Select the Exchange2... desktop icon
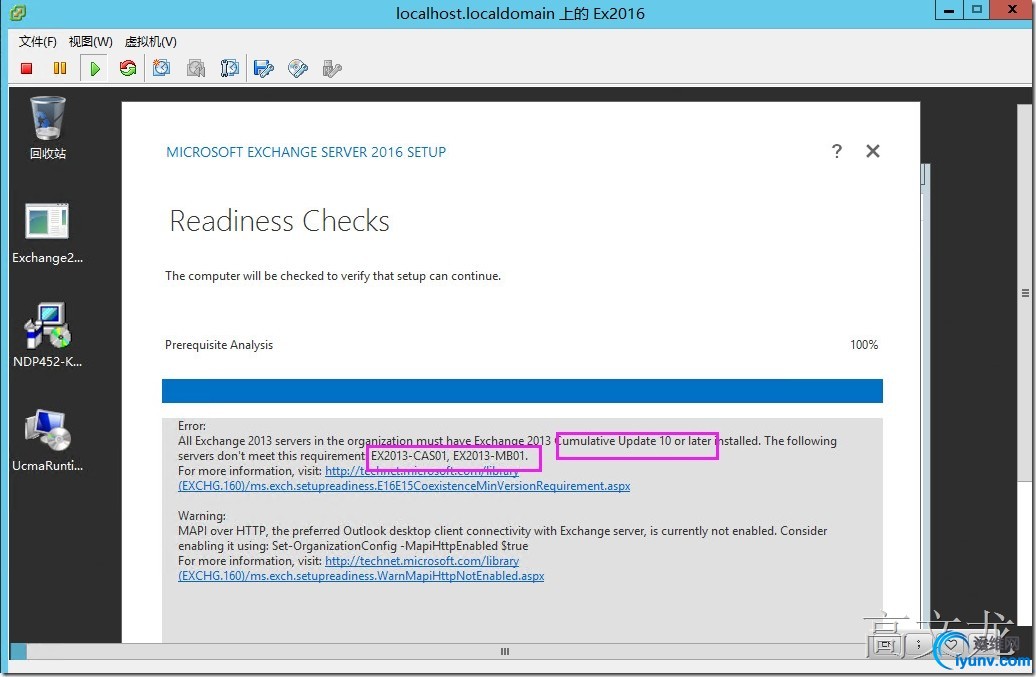The width and height of the screenshot is (1036, 677). coord(48,233)
